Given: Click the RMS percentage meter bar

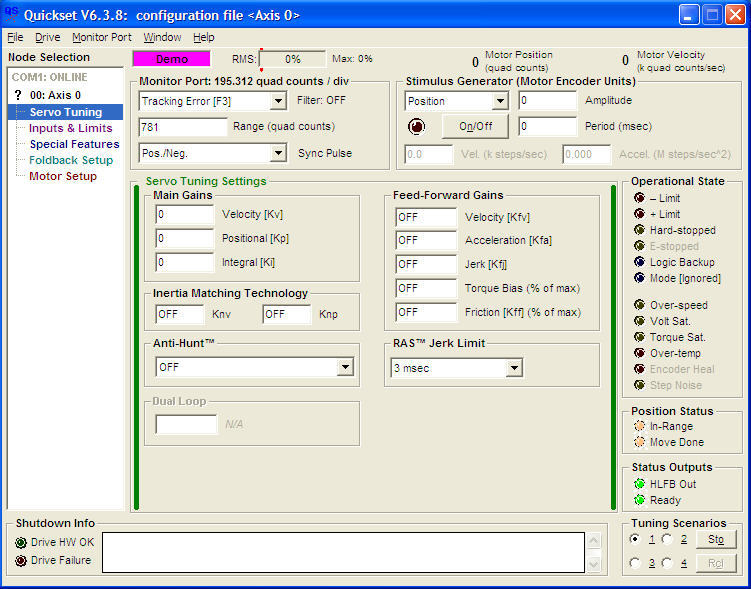Looking at the screenshot, I should 293,59.
